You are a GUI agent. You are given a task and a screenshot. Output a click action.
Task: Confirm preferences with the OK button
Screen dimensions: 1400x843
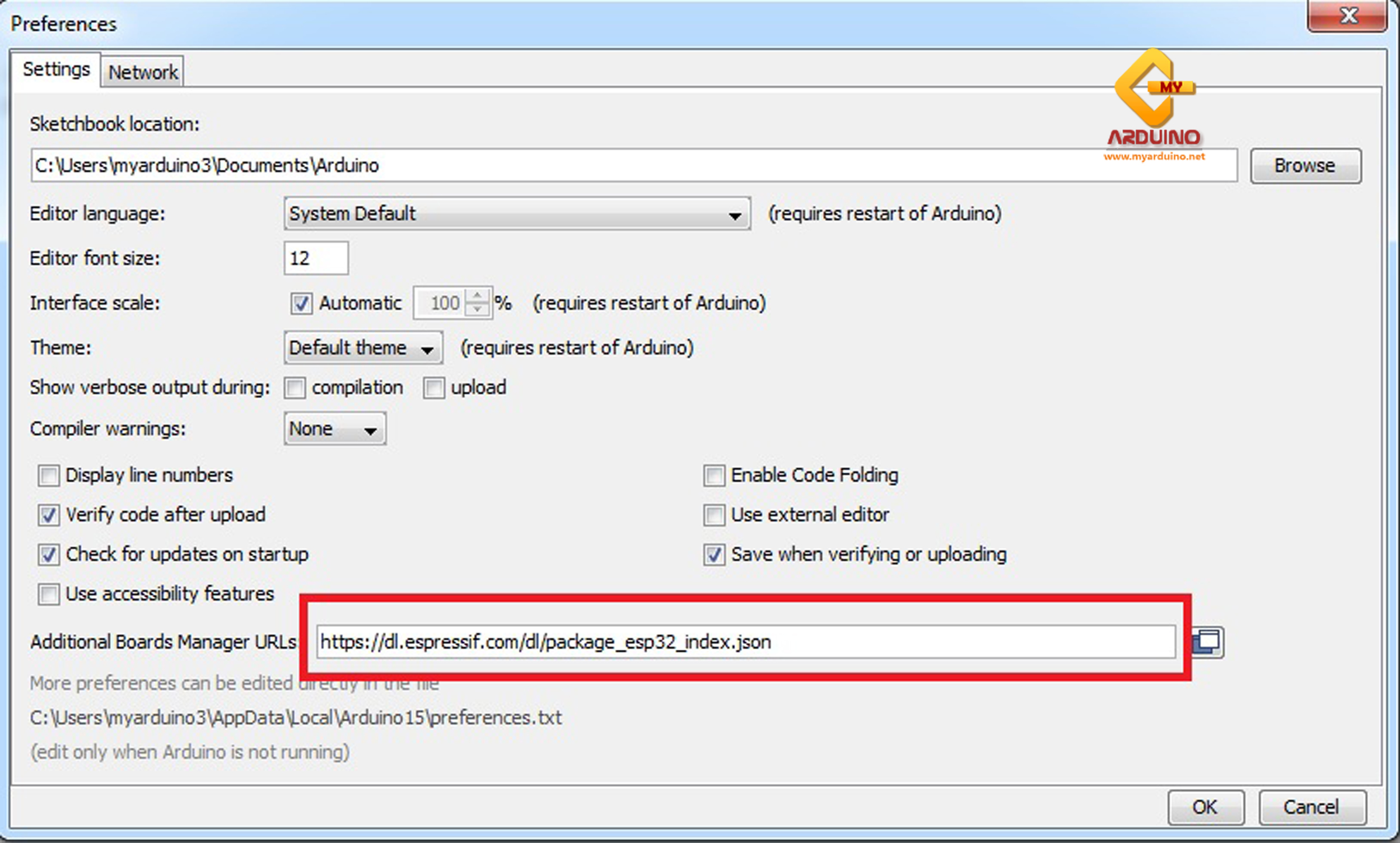(x=1205, y=807)
